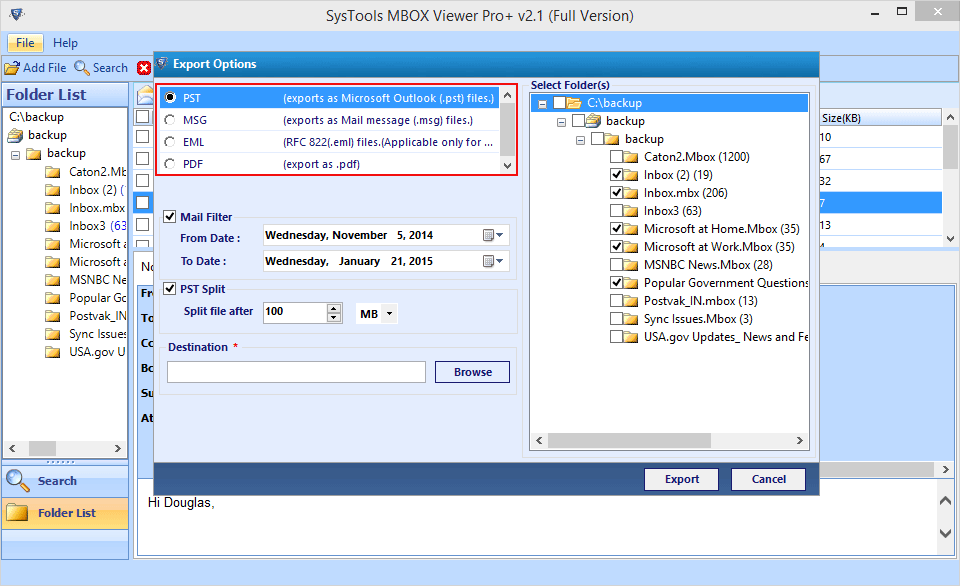The image size is (960, 586).
Task: Click the Sync Issues.Mbox folder icon in the Select Folder(s) tree
Action: [631, 319]
